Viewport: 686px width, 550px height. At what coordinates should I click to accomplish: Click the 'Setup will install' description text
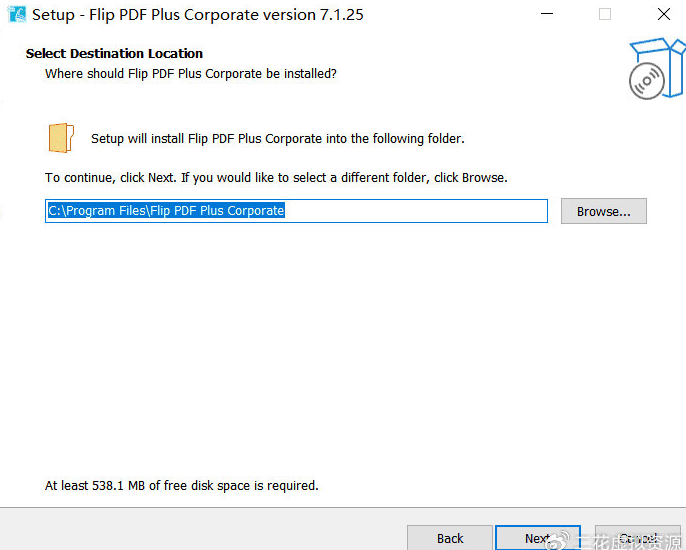[277, 139]
